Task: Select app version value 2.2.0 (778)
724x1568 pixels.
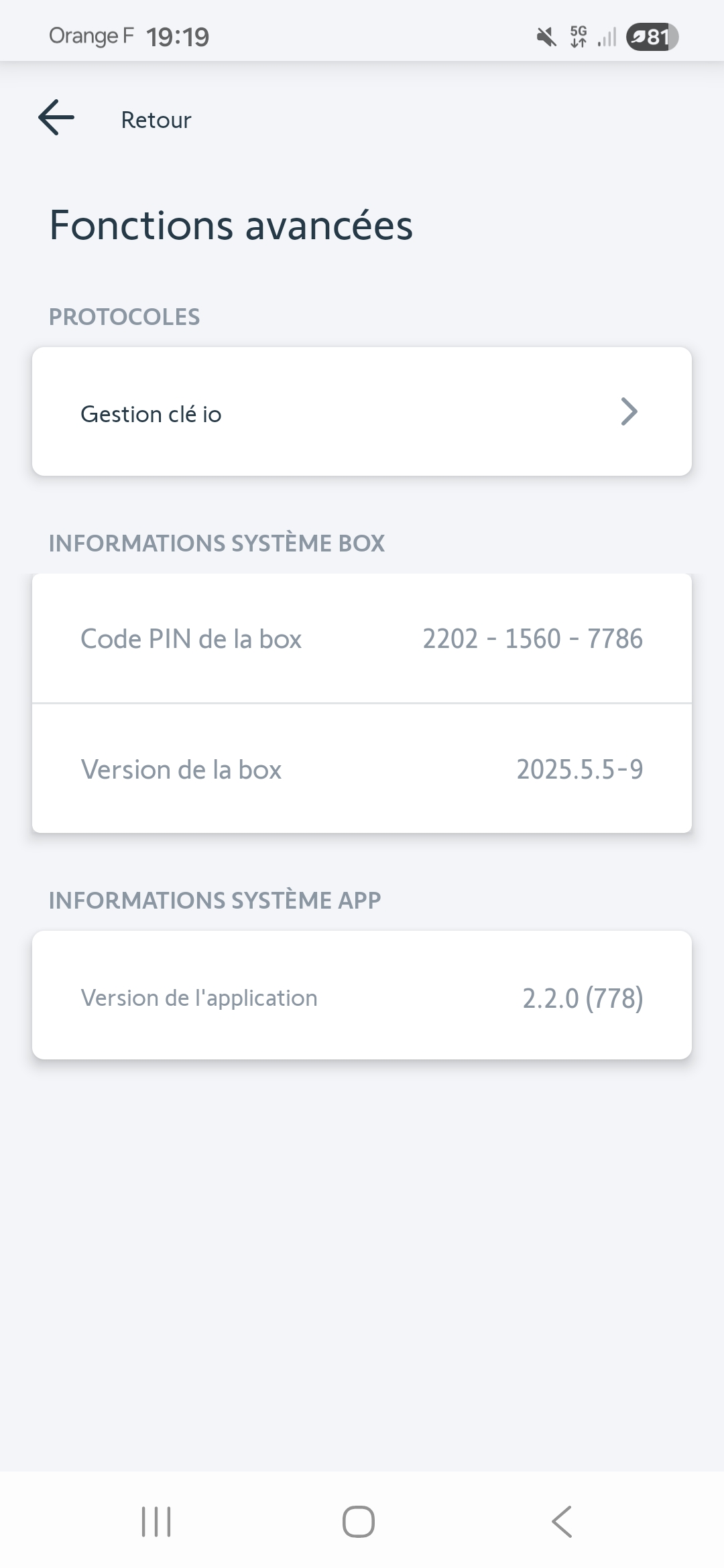Action: 583,998
